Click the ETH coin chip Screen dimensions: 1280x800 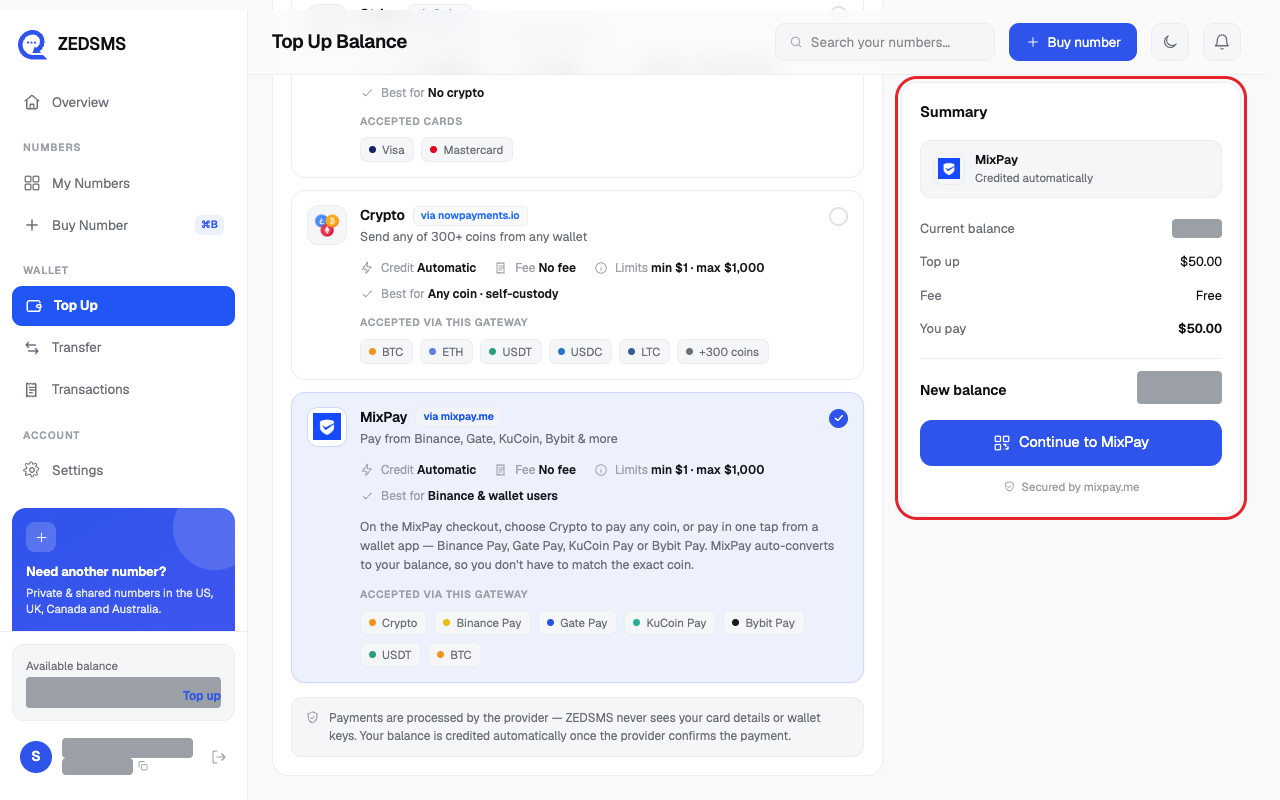click(446, 352)
